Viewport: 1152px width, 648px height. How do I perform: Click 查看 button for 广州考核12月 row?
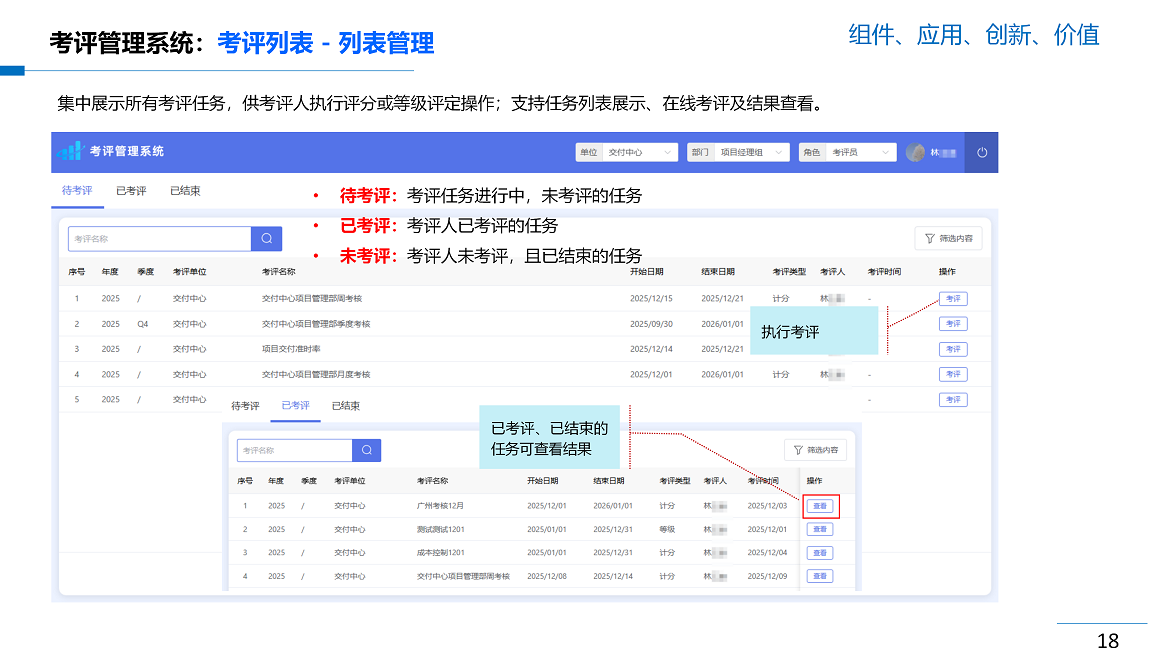pyautogui.click(x=820, y=506)
